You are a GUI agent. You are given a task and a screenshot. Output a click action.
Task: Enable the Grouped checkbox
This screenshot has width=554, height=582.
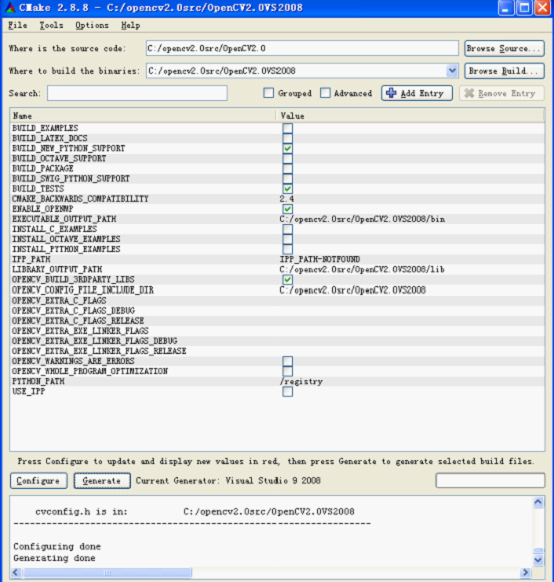tap(268, 93)
